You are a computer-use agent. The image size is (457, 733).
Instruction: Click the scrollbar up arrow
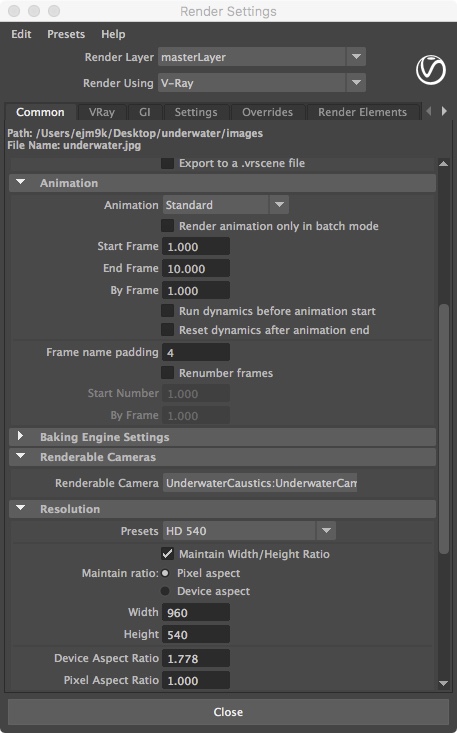443,164
